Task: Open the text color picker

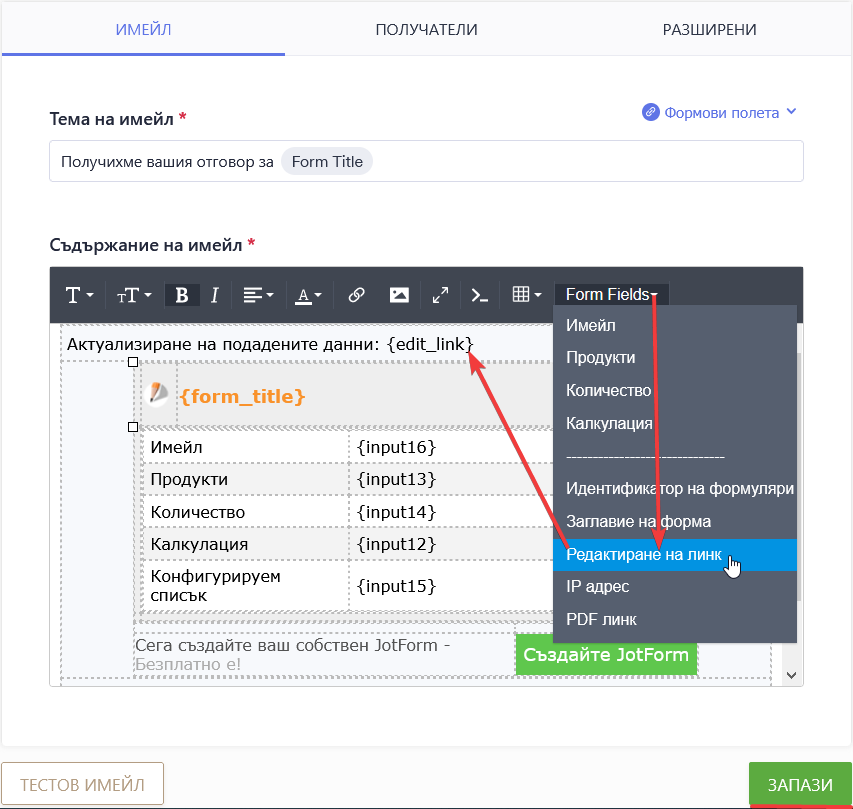Action: pyautogui.click(x=308, y=295)
